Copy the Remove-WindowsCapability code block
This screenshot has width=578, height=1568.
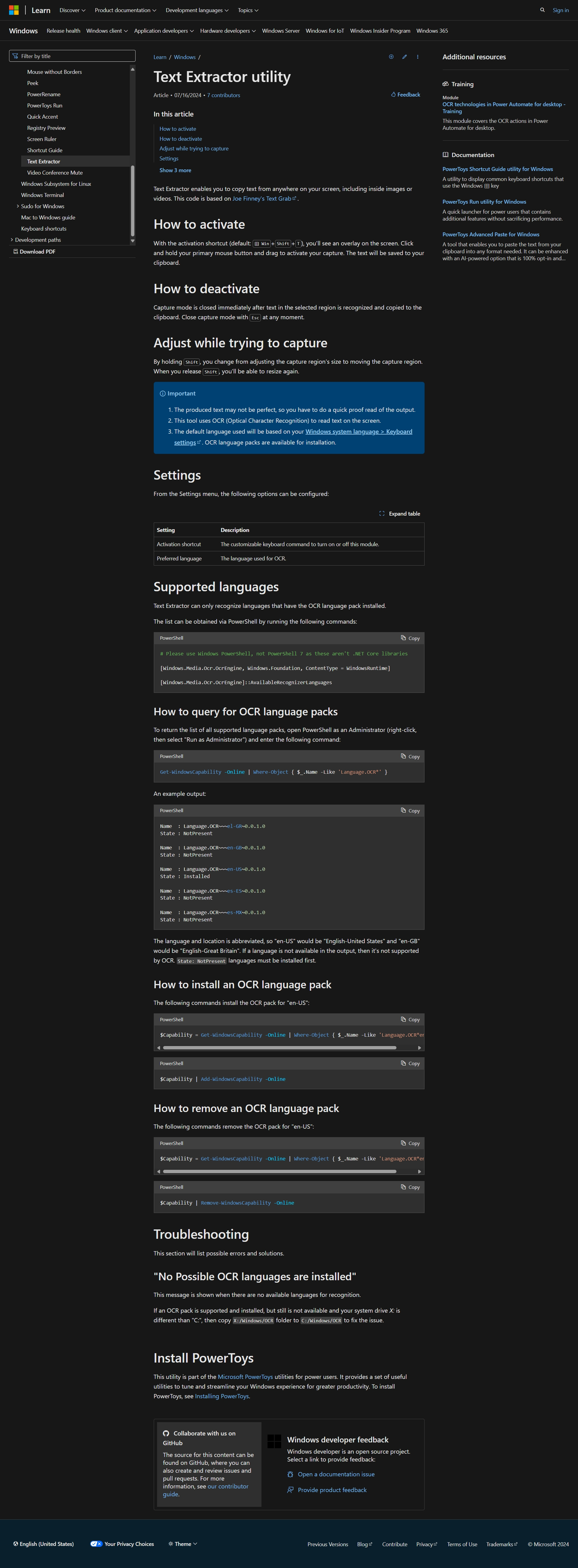click(x=411, y=1187)
